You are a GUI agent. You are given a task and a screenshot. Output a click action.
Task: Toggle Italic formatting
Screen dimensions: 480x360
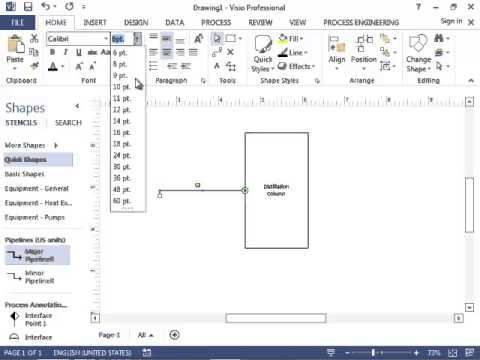(65, 52)
